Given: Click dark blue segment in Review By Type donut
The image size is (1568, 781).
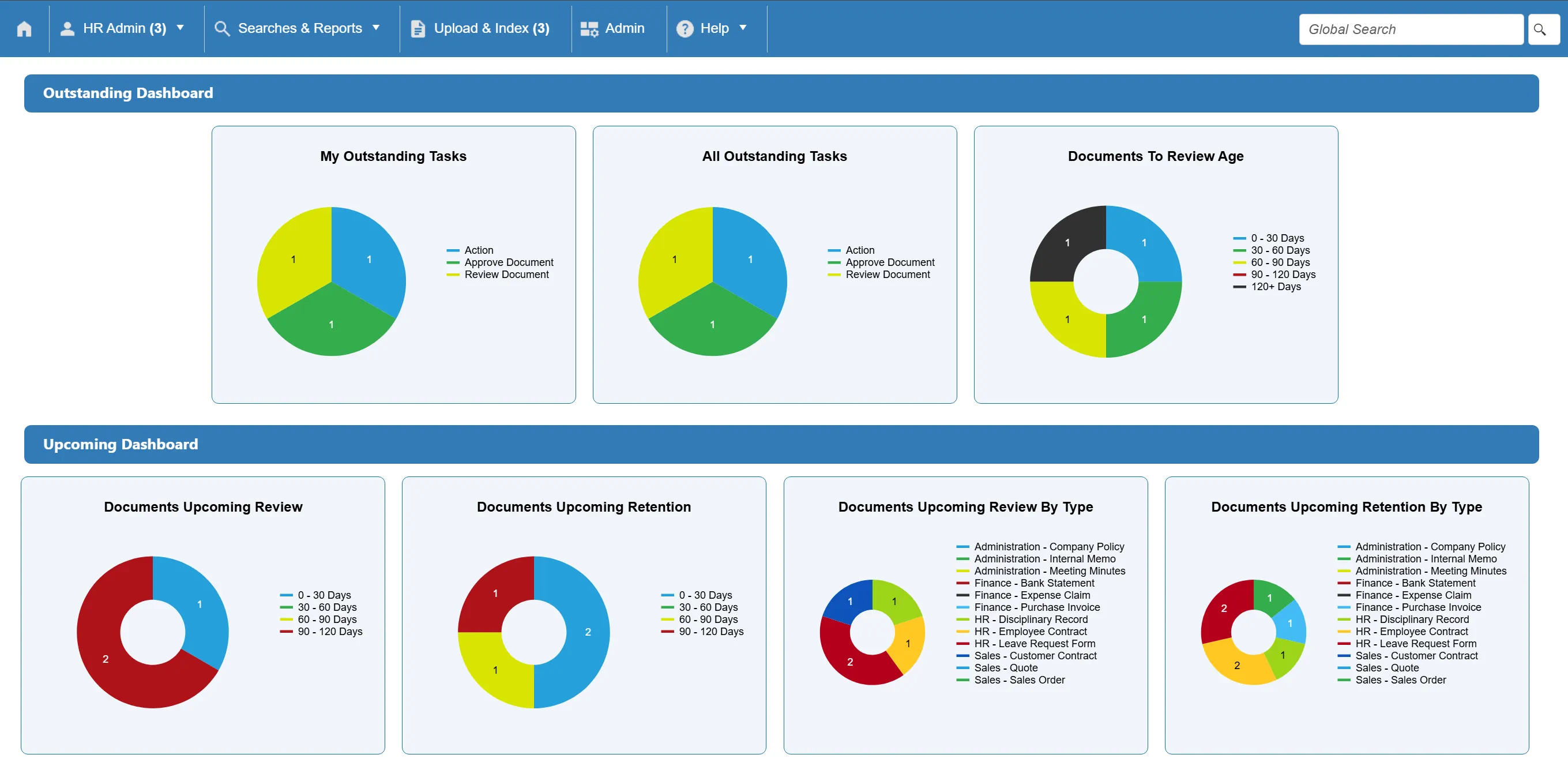Looking at the screenshot, I should (x=849, y=602).
